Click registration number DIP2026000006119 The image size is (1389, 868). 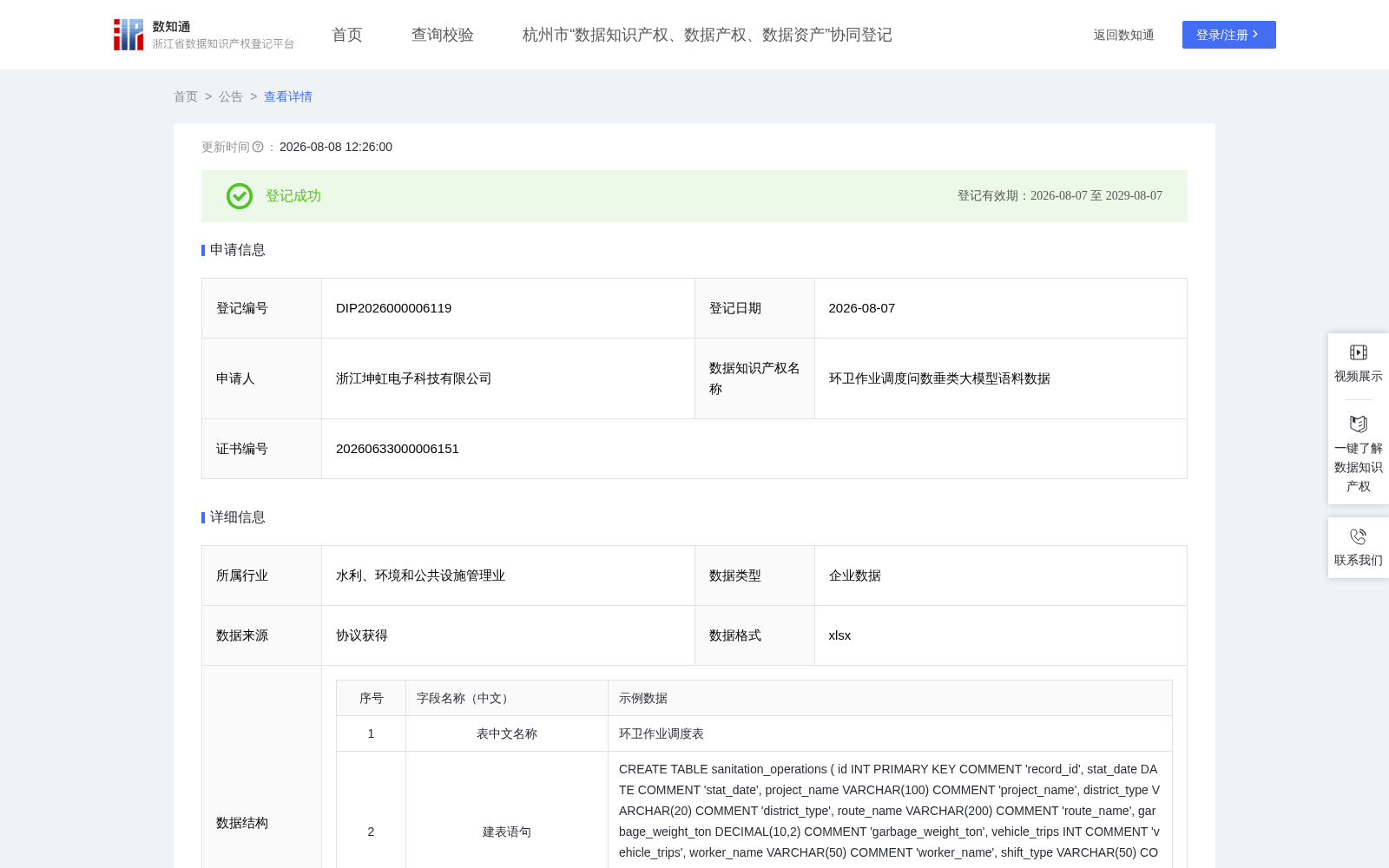394,308
